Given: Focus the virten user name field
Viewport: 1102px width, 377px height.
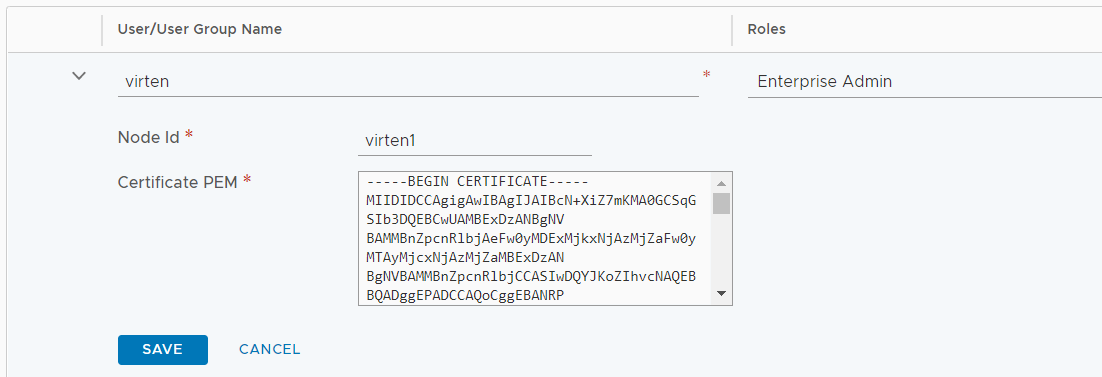Looking at the screenshot, I should coord(408,82).
